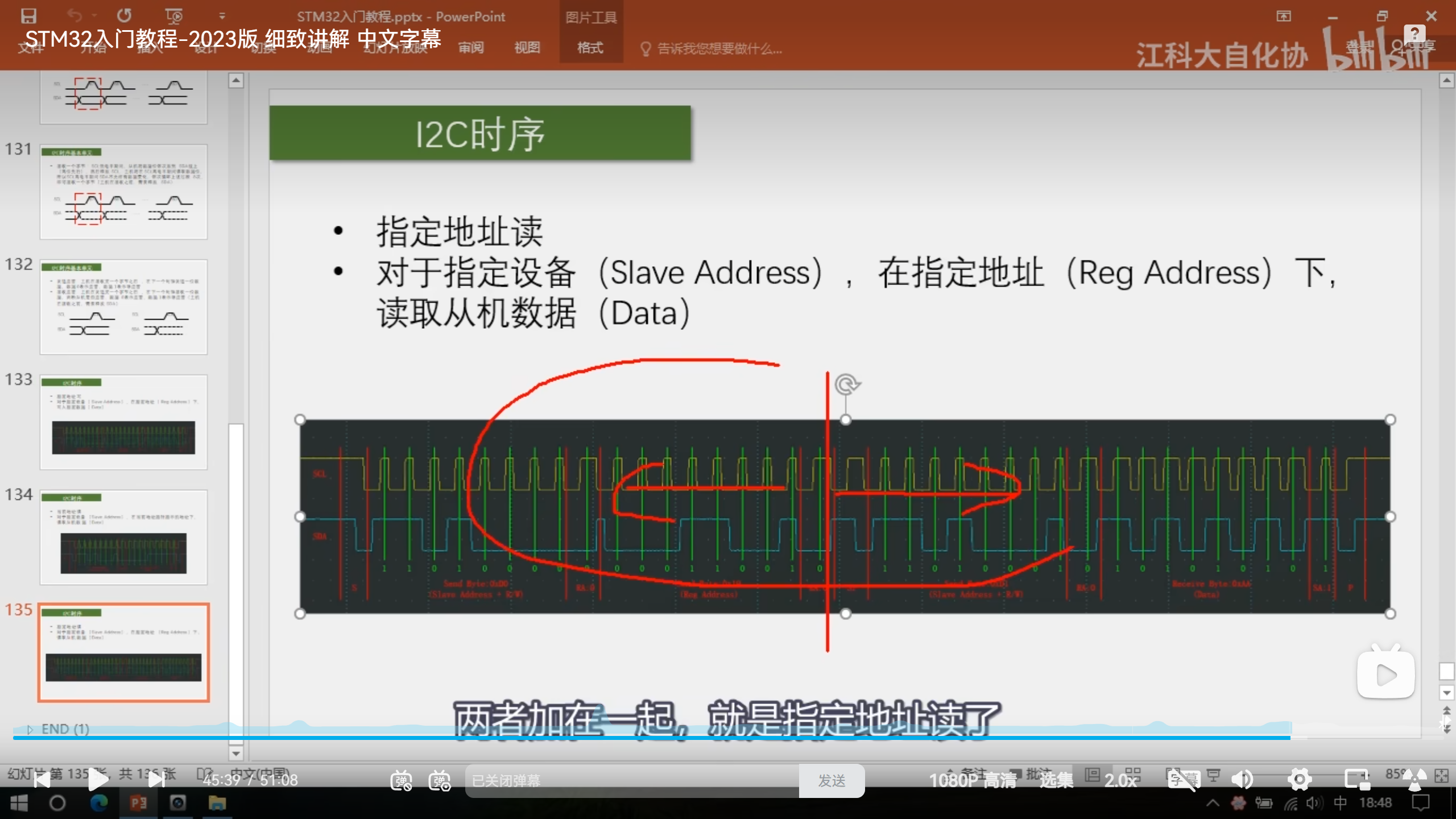The height and width of the screenshot is (819, 1456).
Task: Open the 视图 ribbon tab
Action: [x=527, y=48]
